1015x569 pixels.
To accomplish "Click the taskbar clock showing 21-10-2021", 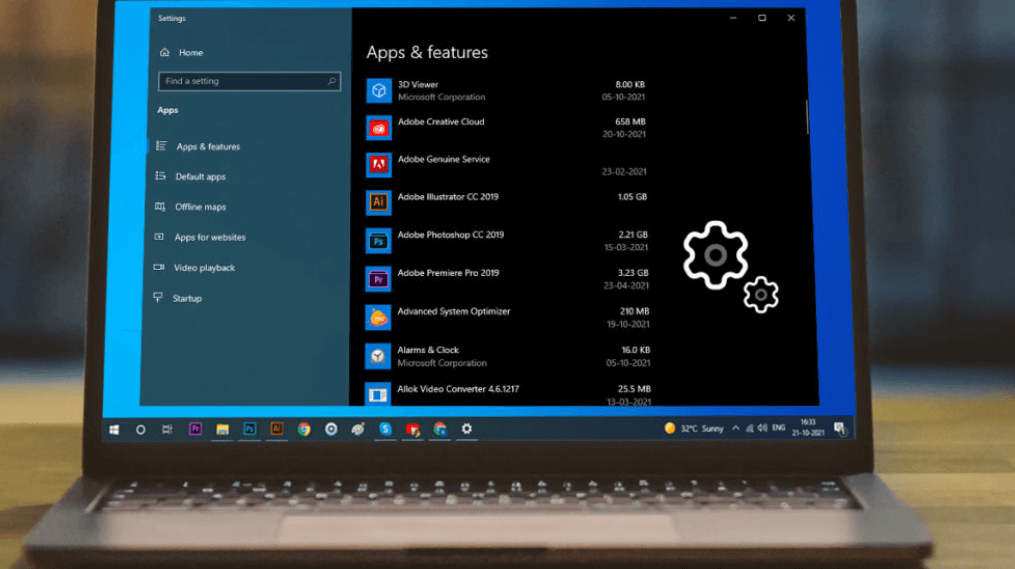I will pyautogui.click(x=808, y=428).
